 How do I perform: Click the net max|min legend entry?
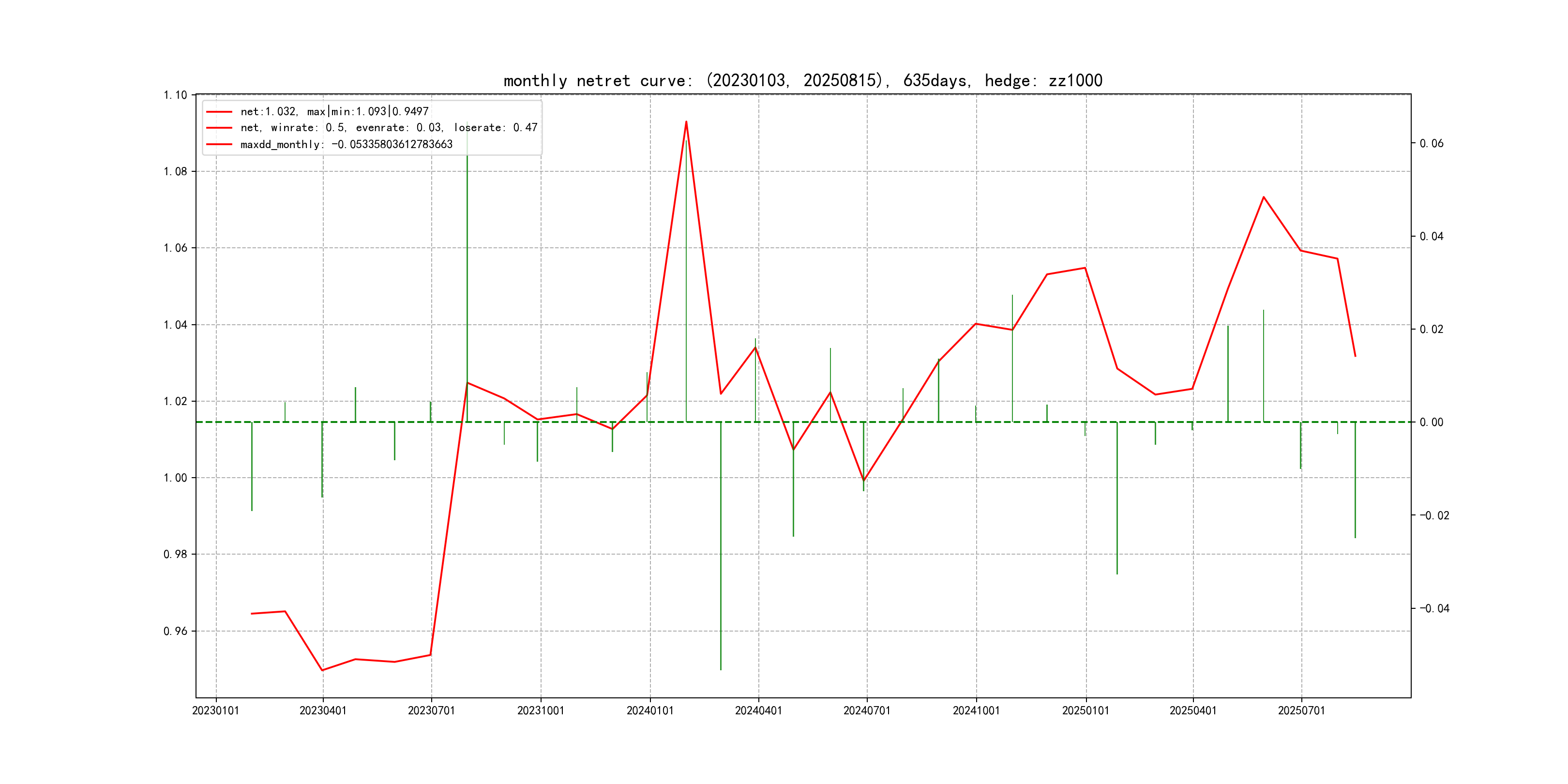[334, 111]
